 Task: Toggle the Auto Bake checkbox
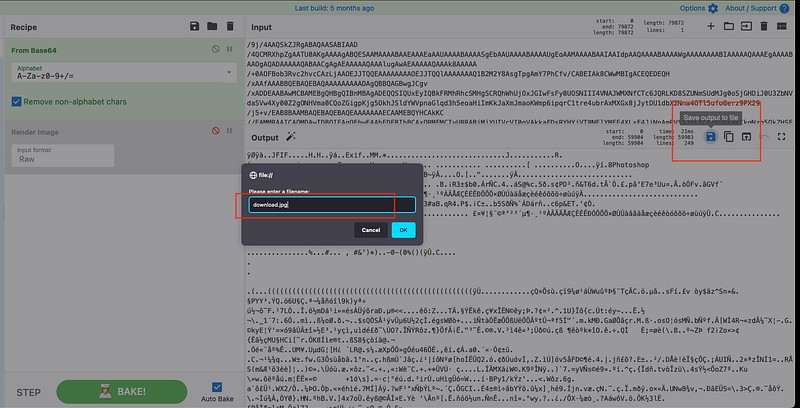click(217, 387)
